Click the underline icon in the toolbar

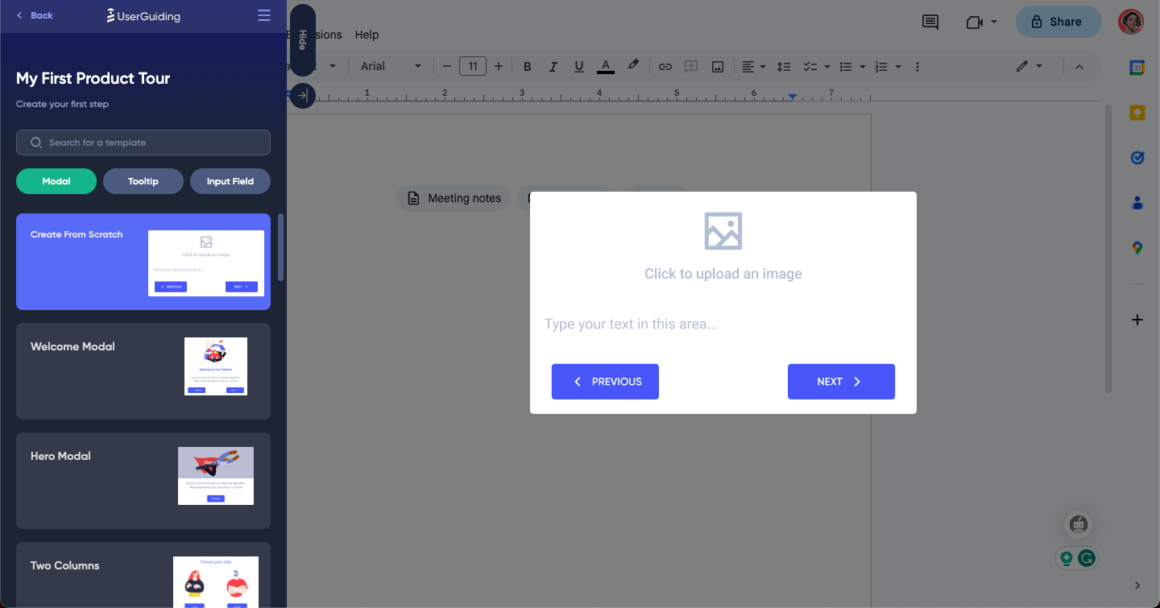pyautogui.click(x=579, y=66)
